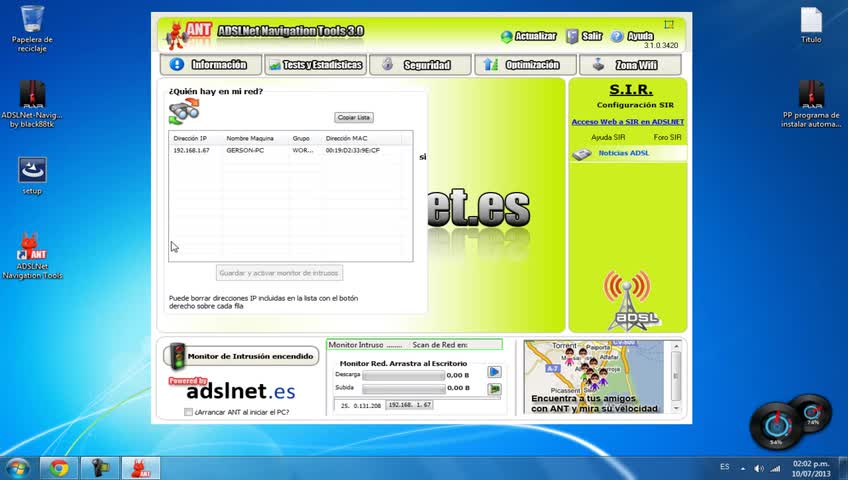Click the map panel scroll up arrow
This screenshot has height=480, width=848.
(676, 346)
